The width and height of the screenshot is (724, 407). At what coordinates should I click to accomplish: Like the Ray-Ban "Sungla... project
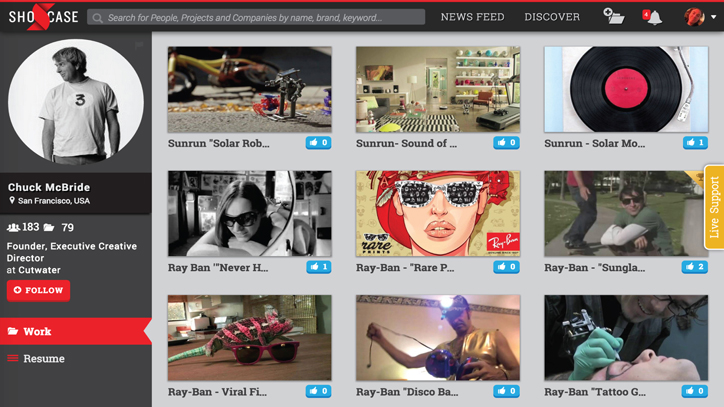695,267
